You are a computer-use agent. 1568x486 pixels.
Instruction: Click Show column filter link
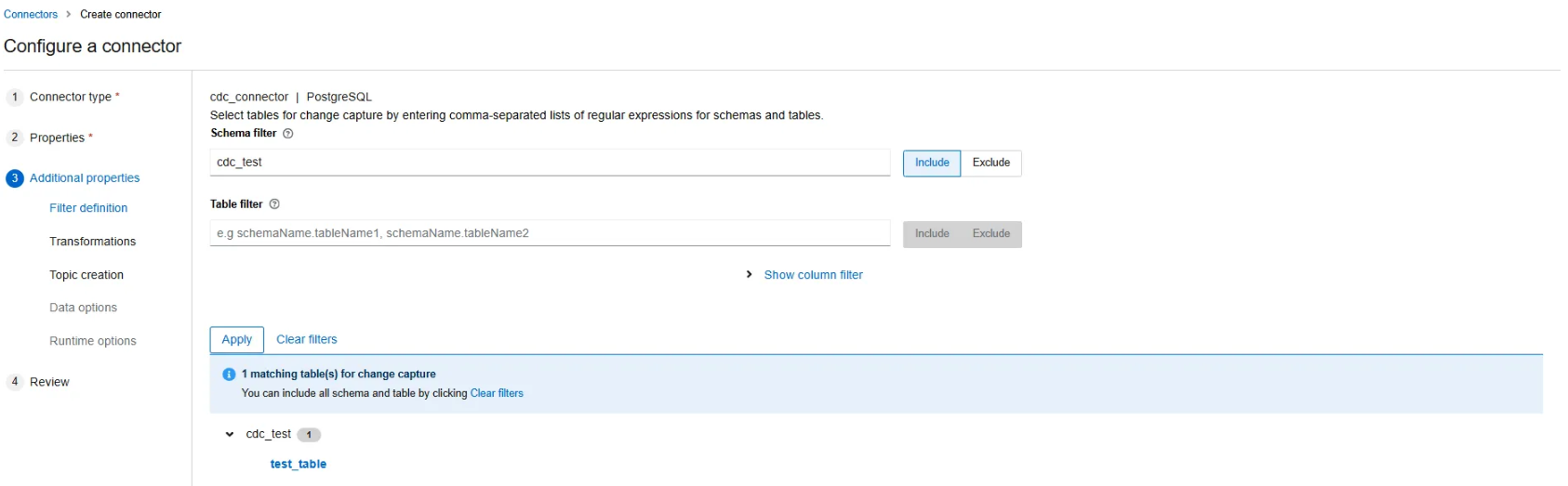814,275
